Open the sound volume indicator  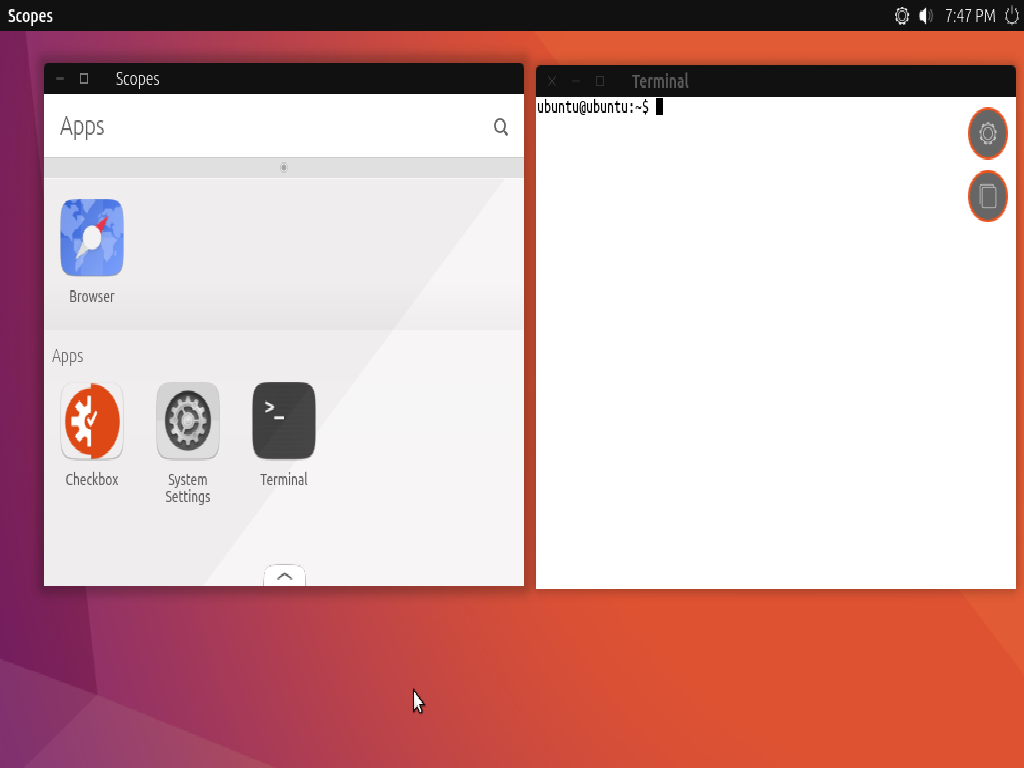(926, 16)
